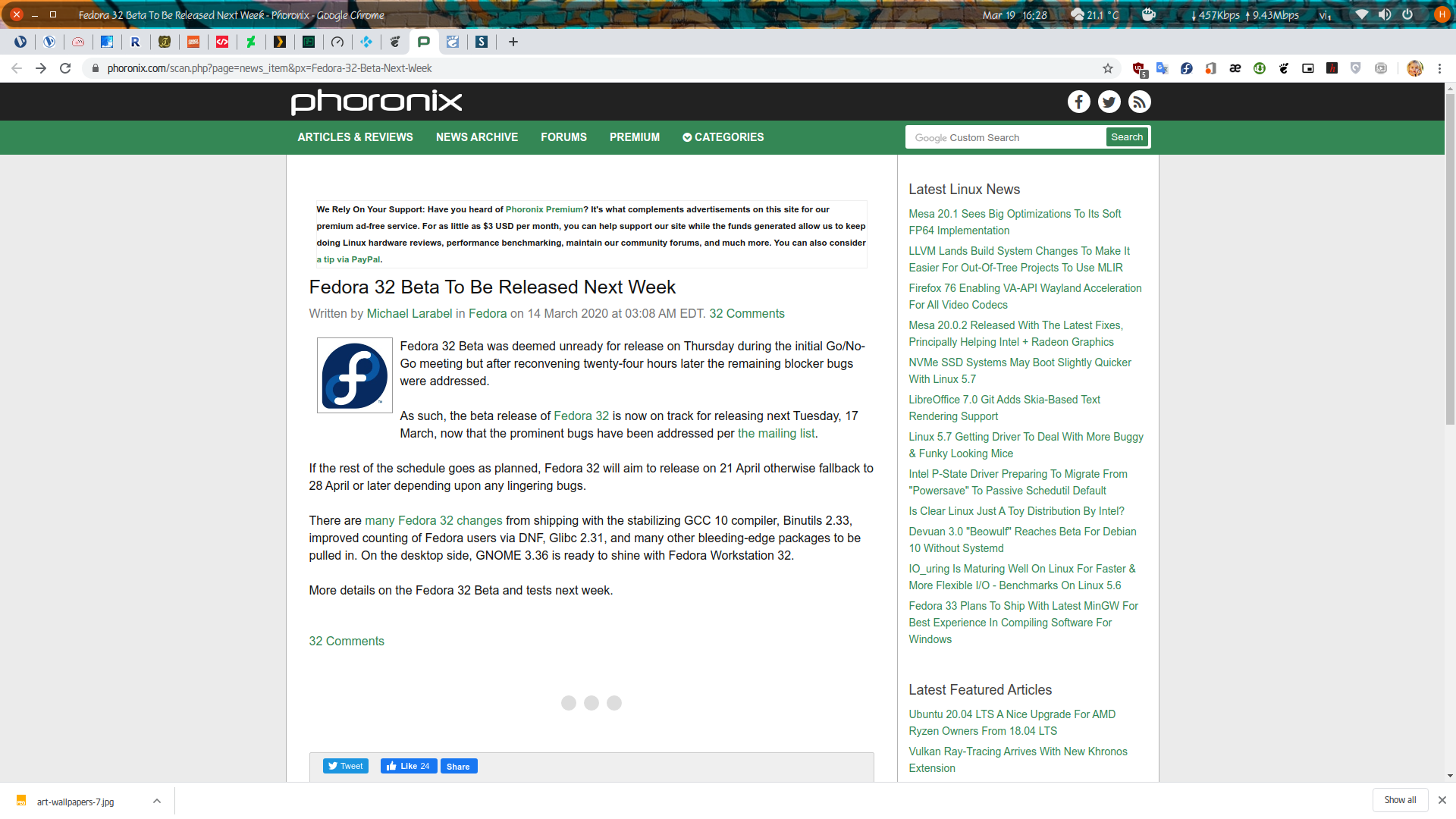
Task: Expand the Categories dropdown
Action: click(723, 137)
